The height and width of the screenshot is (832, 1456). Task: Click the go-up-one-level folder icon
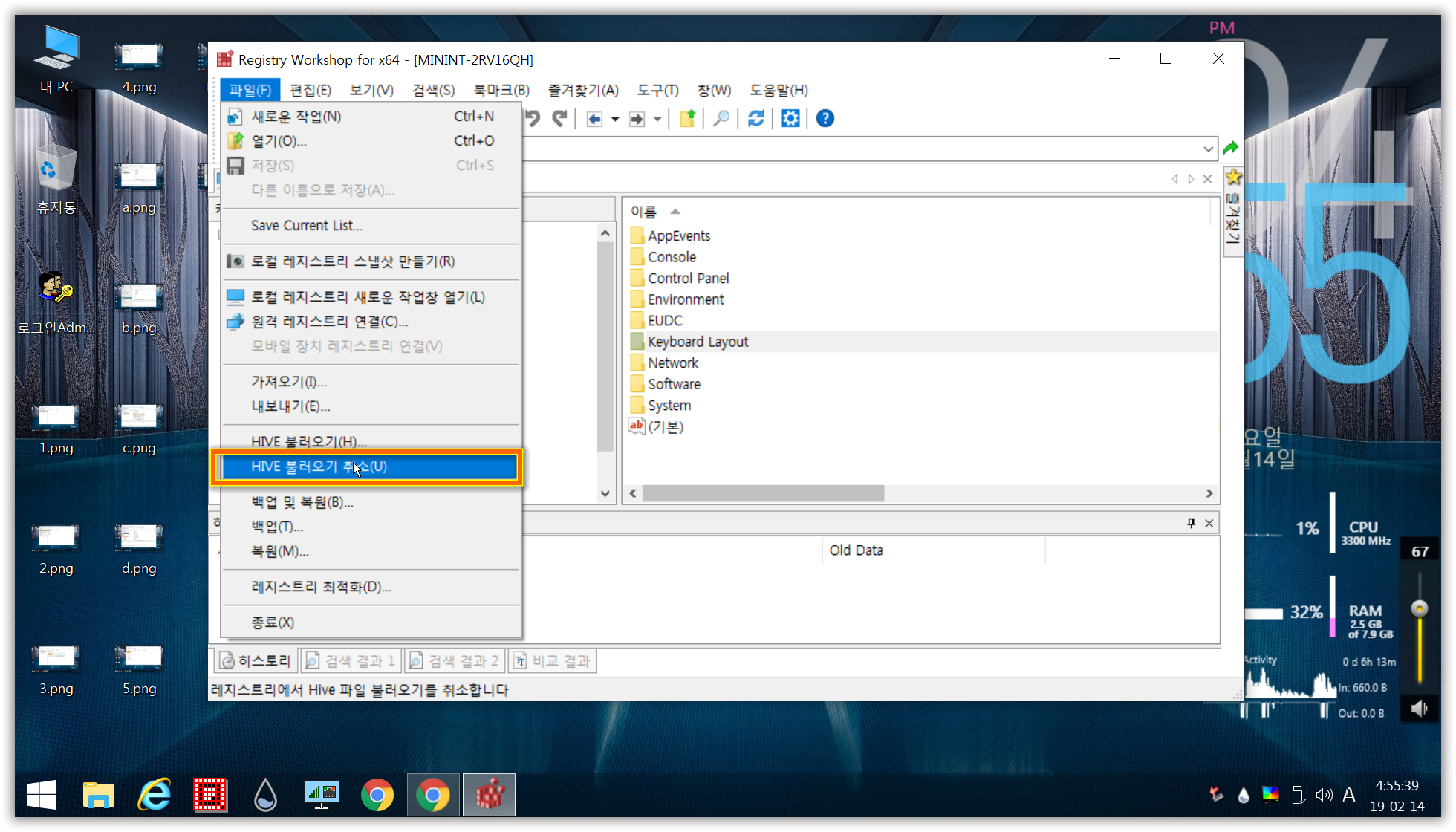[x=687, y=119]
